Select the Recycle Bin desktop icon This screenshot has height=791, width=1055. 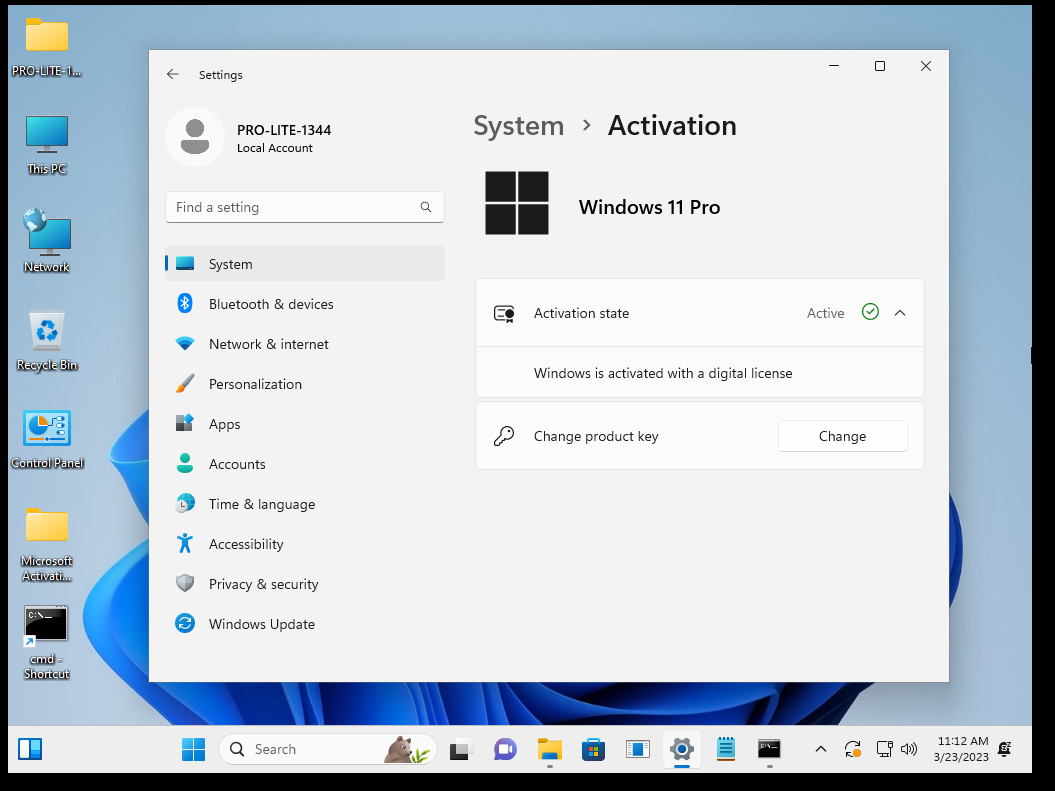coord(46,341)
